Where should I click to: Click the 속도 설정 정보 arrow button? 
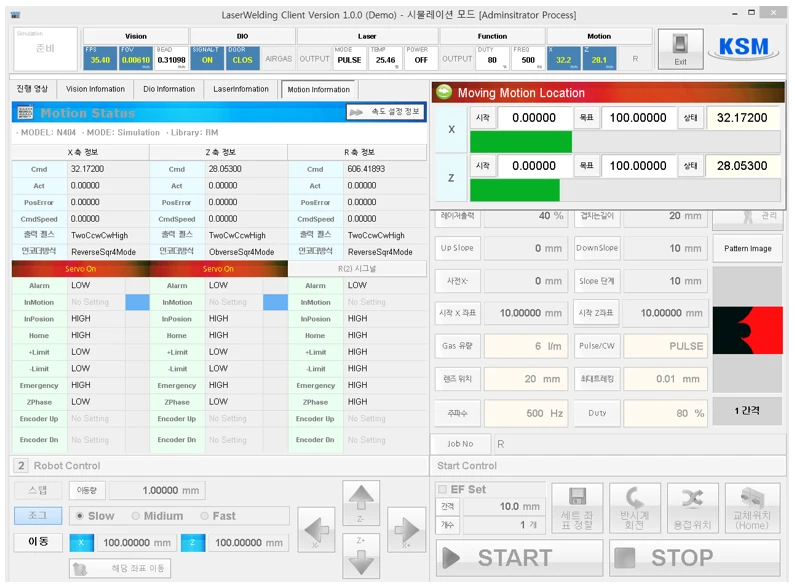tap(385, 112)
